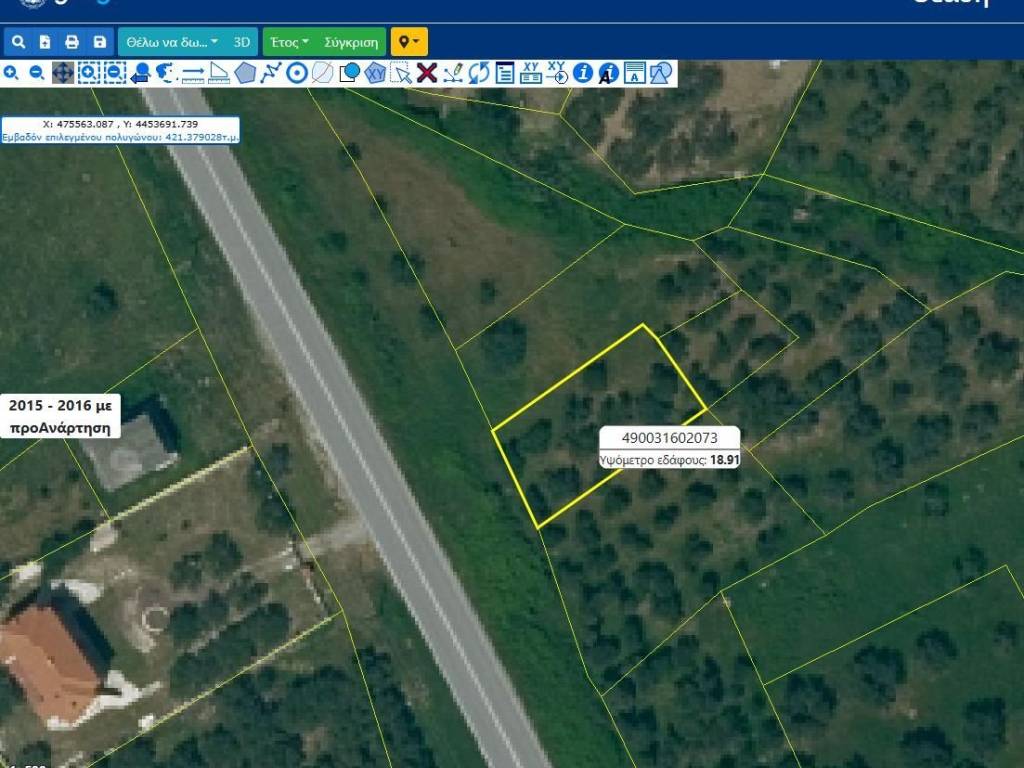Open the yellow location pin dropdown
This screenshot has height=768, width=1024.
click(409, 42)
